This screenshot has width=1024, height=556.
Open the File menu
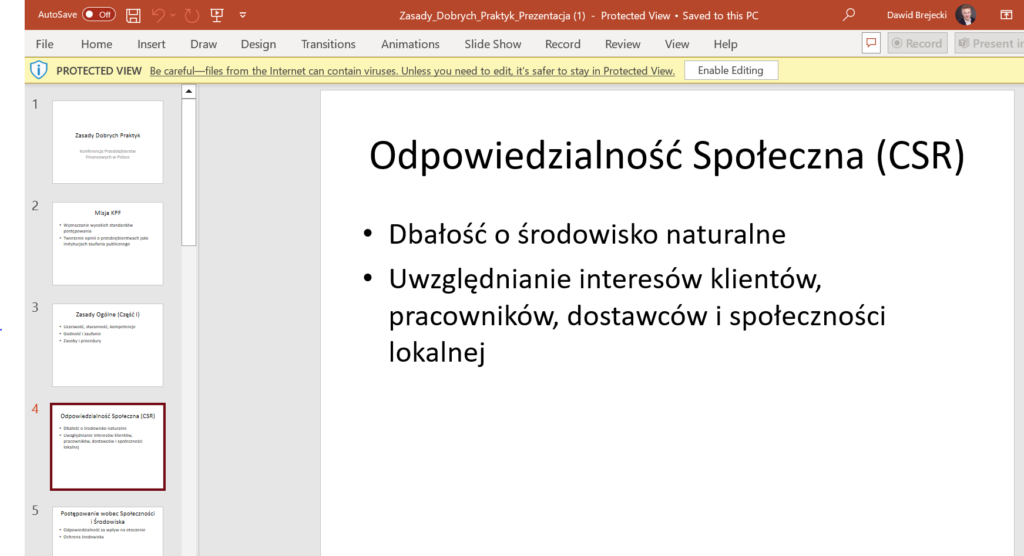pyautogui.click(x=44, y=44)
